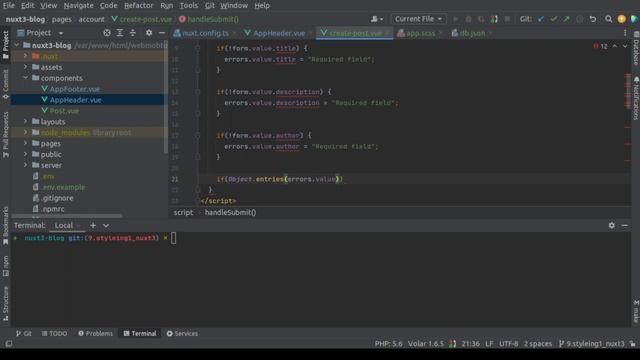Toggle the Project side tool button

5,45
